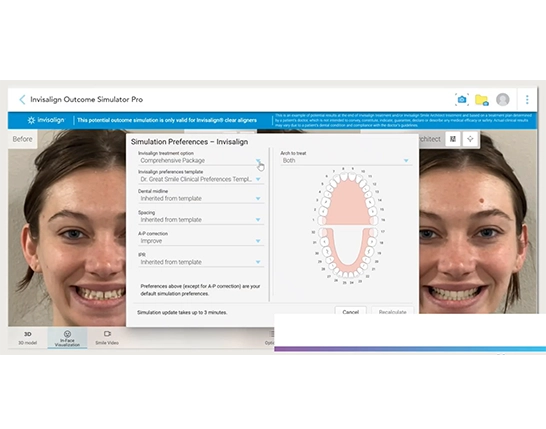The width and height of the screenshot is (546, 429).
Task: Open the Invisalign preferences template dropdown
Action: [201, 179]
